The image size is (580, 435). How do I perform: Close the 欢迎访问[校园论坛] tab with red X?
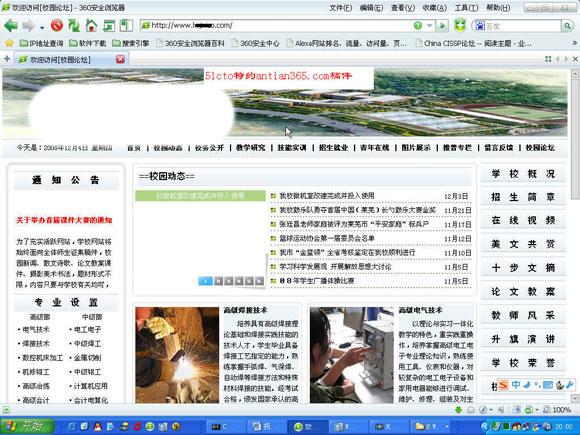coord(121,59)
